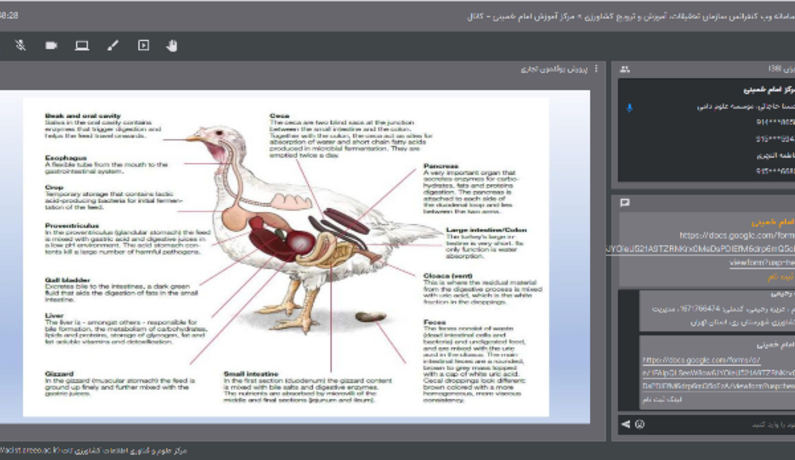Viewport: 795px width, 460px height.
Task: Select the 'Pancreas' heading on slide
Action: (x=441, y=166)
